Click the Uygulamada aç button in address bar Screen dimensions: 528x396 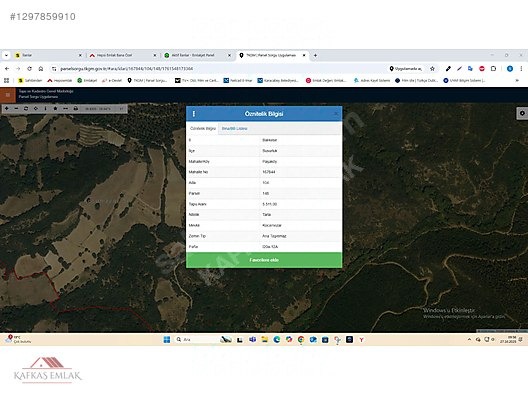(x=405, y=69)
